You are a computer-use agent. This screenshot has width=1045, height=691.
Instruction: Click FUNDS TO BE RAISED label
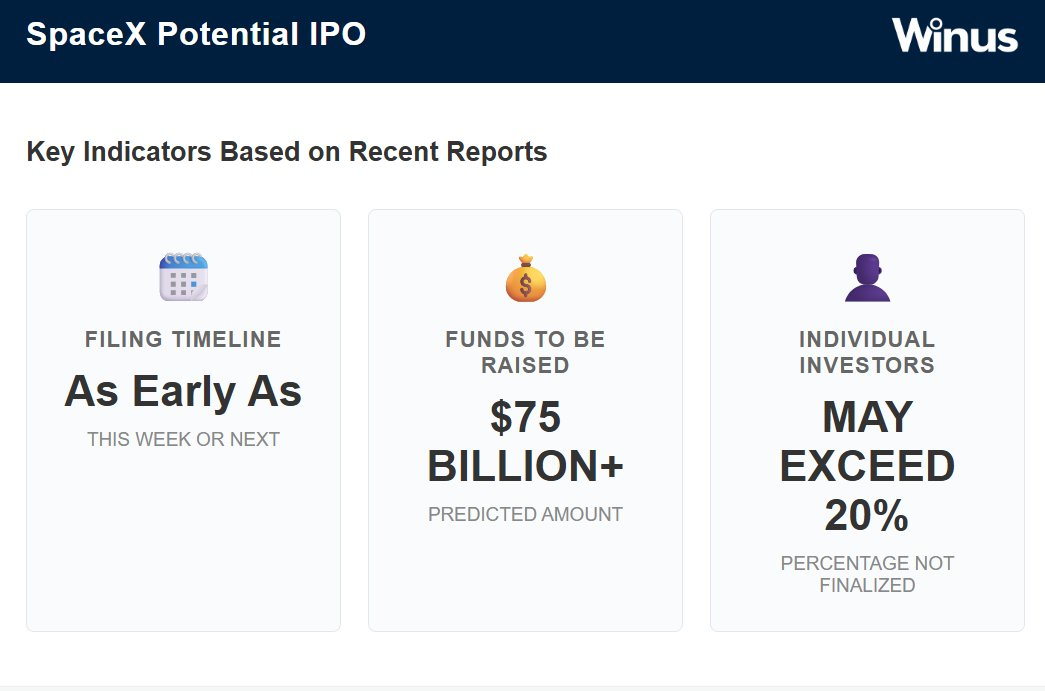pos(525,352)
